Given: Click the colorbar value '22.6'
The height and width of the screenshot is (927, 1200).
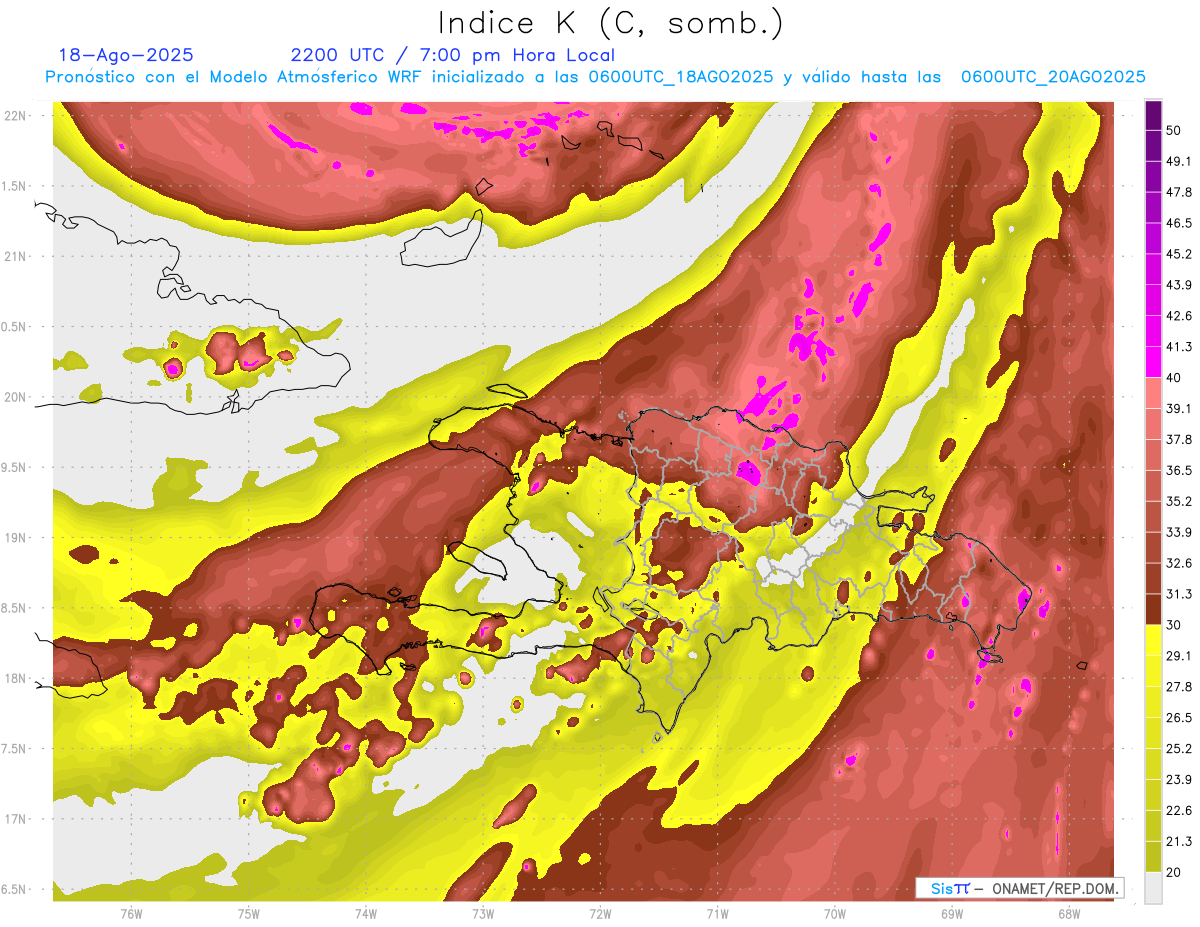Looking at the screenshot, I should click(1179, 810).
